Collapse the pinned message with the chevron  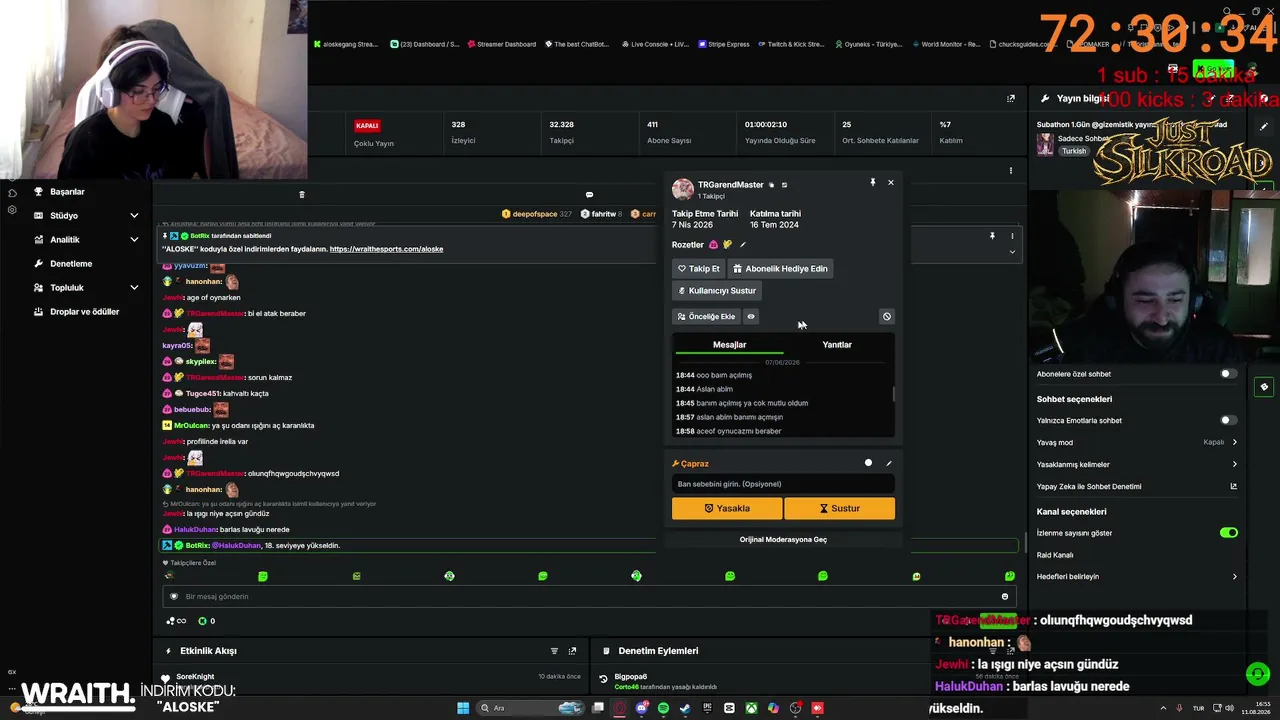(x=1012, y=251)
